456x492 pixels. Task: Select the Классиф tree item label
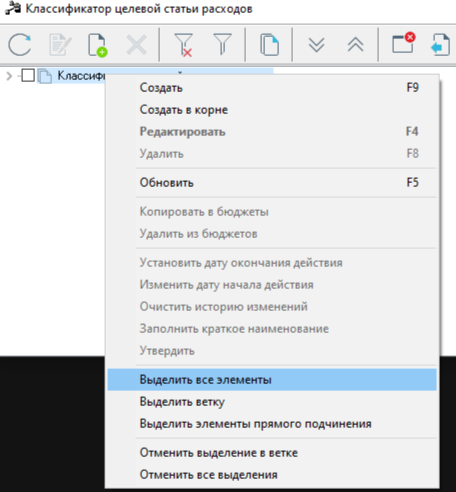coord(81,76)
